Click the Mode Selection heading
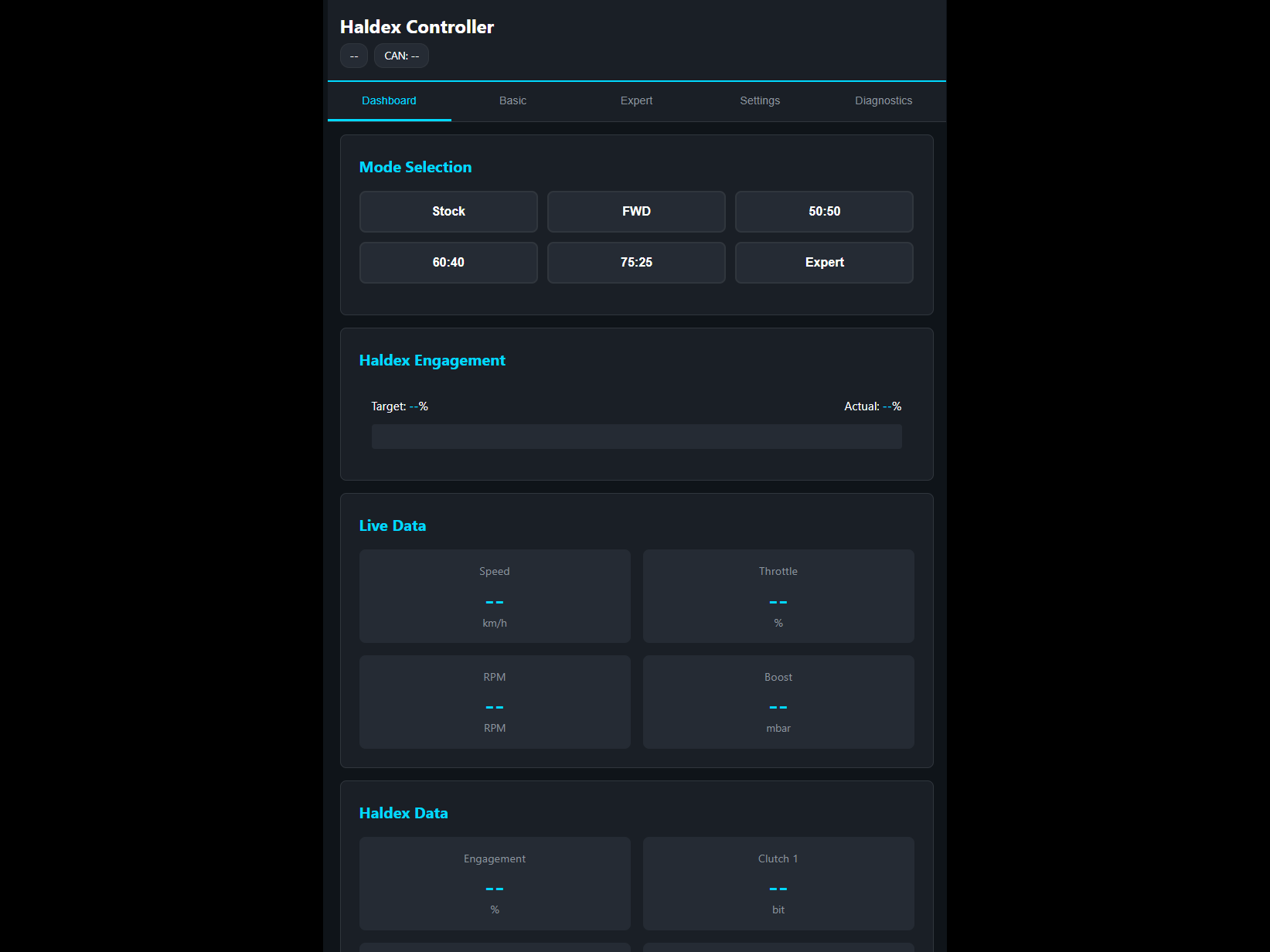This screenshot has height=952, width=1270. [415, 168]
